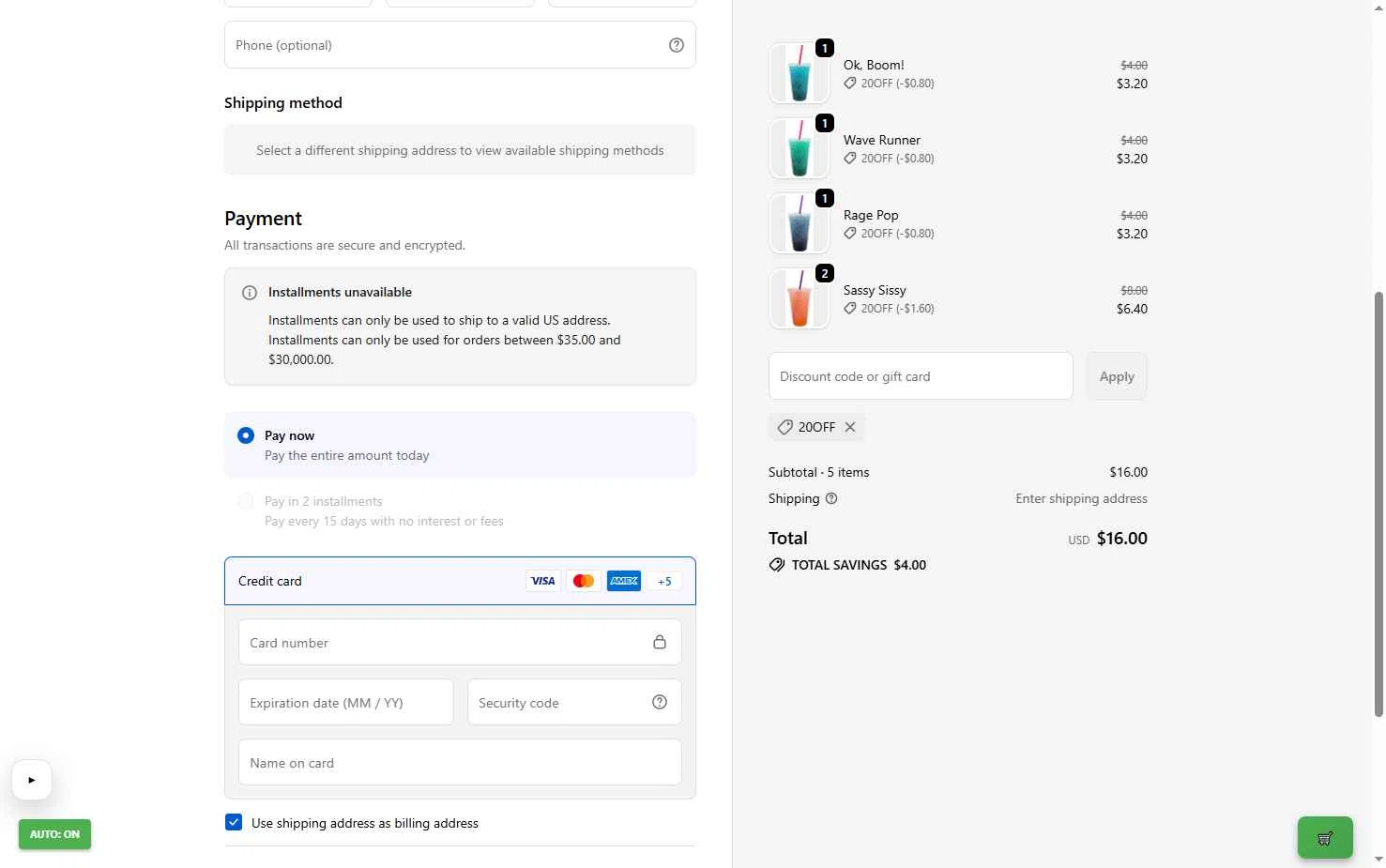This screenshot has width=1386, height=868.
Task: Focus the Card number field
Action: click(x=460, y=642)
